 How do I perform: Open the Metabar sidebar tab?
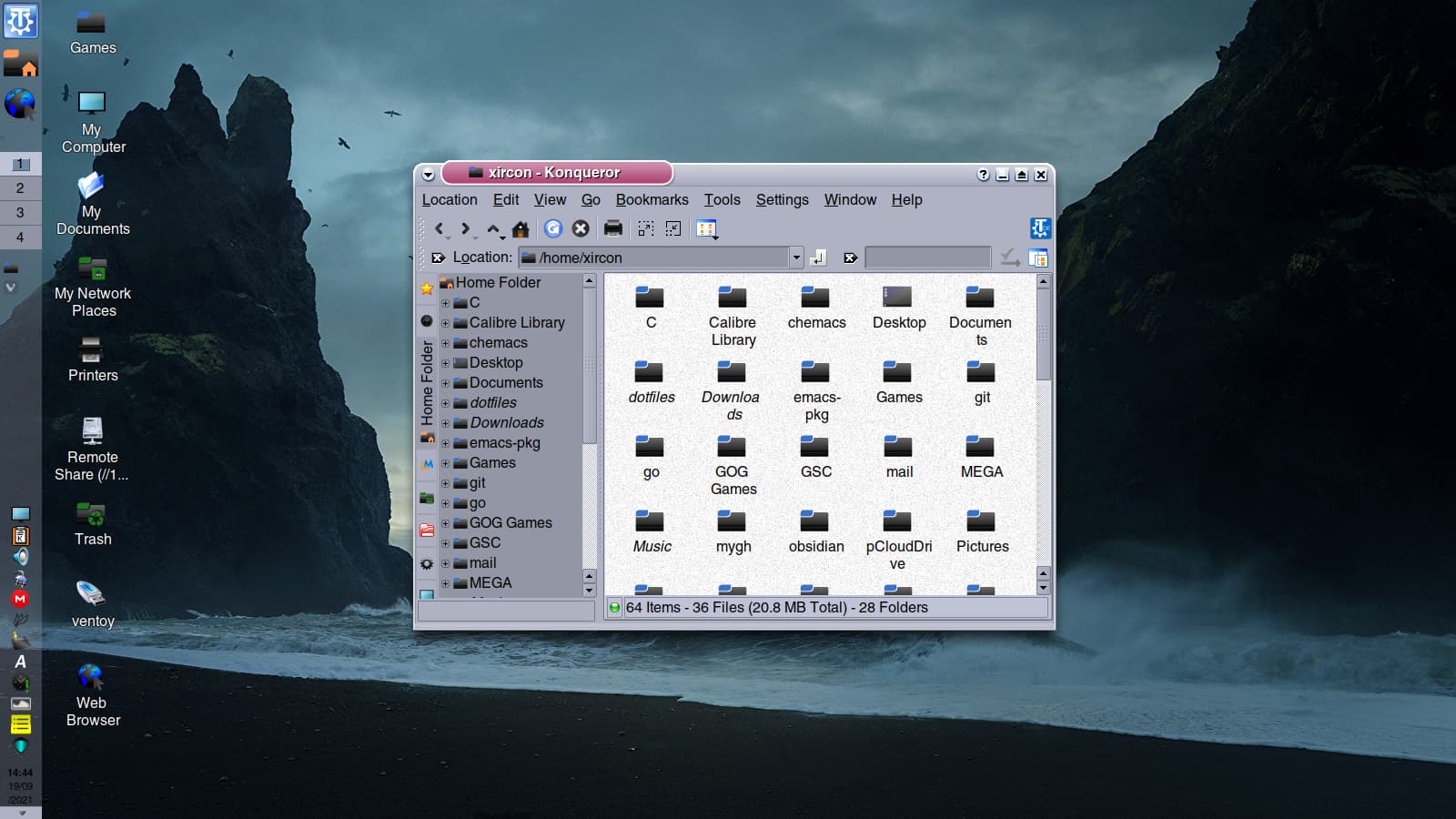[x=426, y=464]
